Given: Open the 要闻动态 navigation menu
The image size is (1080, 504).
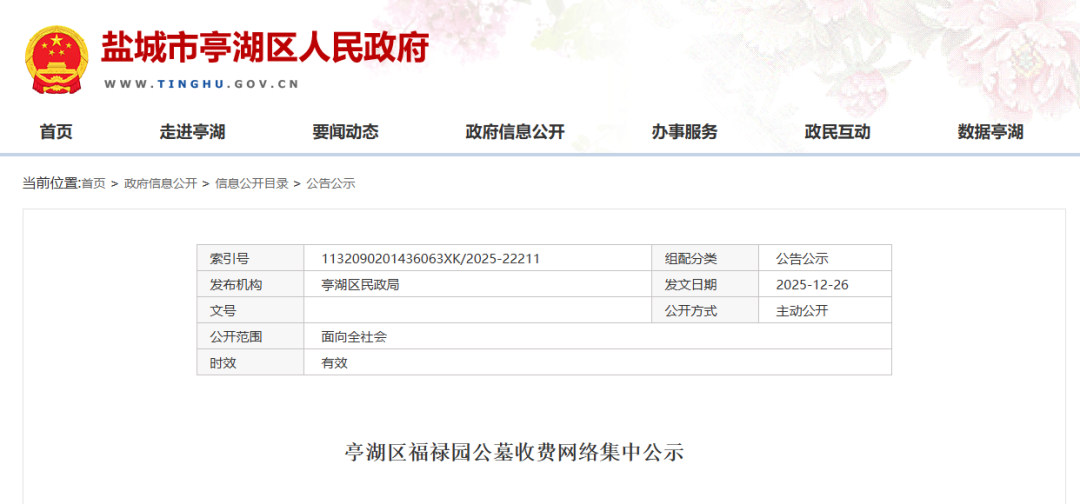Looking at the screenshot, I should coord(345,132).
